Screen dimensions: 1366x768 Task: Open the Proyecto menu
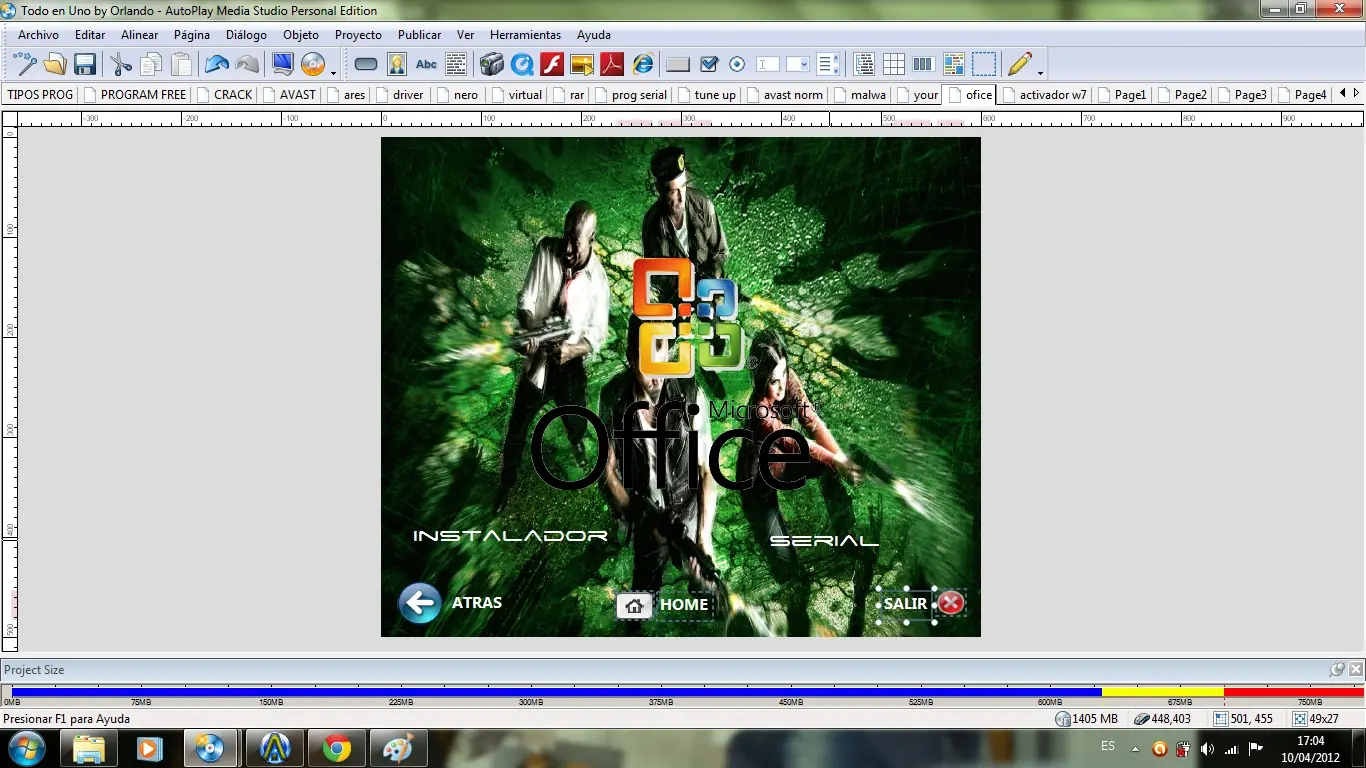358,35
